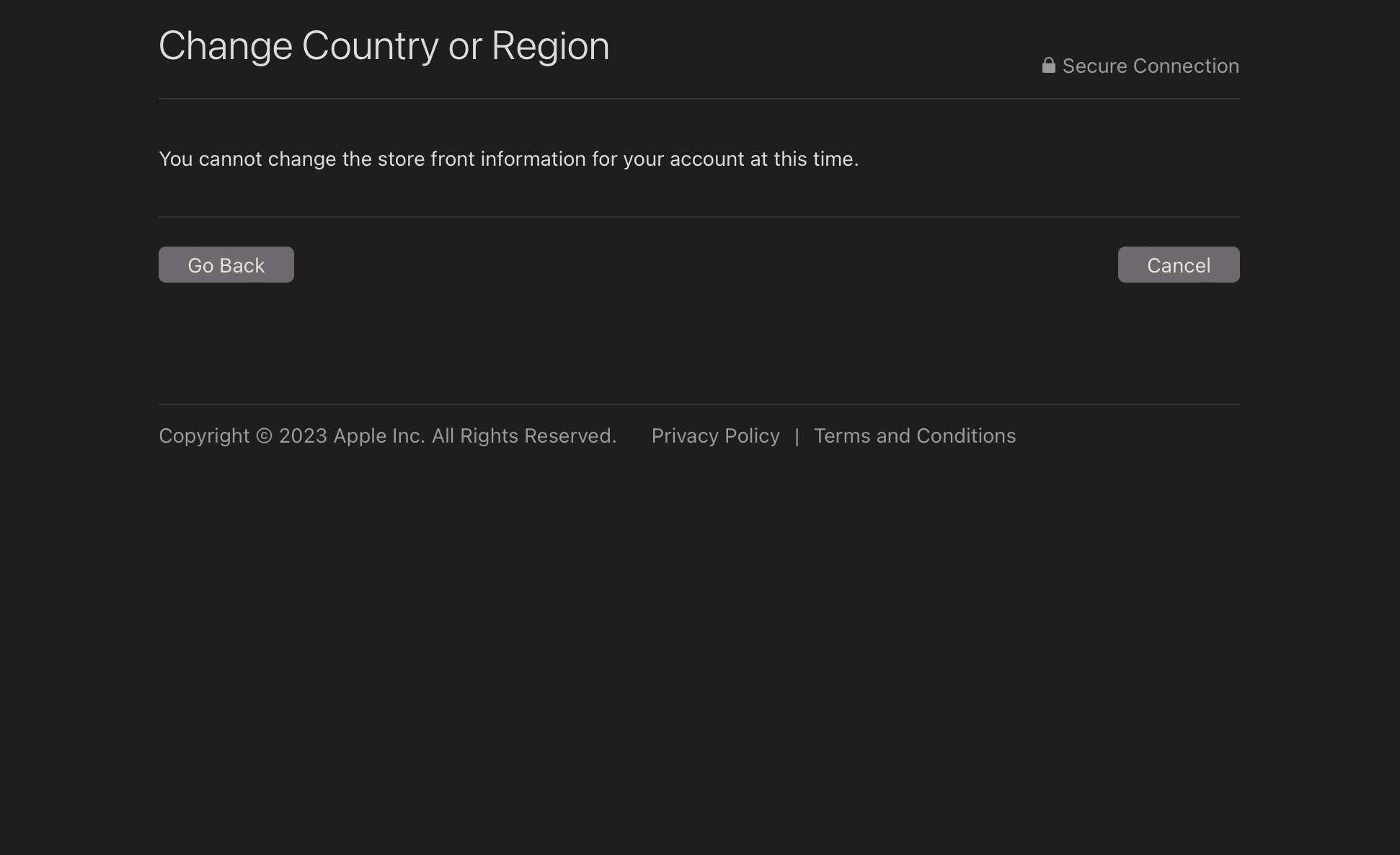This screenshot has height=855, width=1400.
Task: Click the divider line above the footer
Action: 699,404
